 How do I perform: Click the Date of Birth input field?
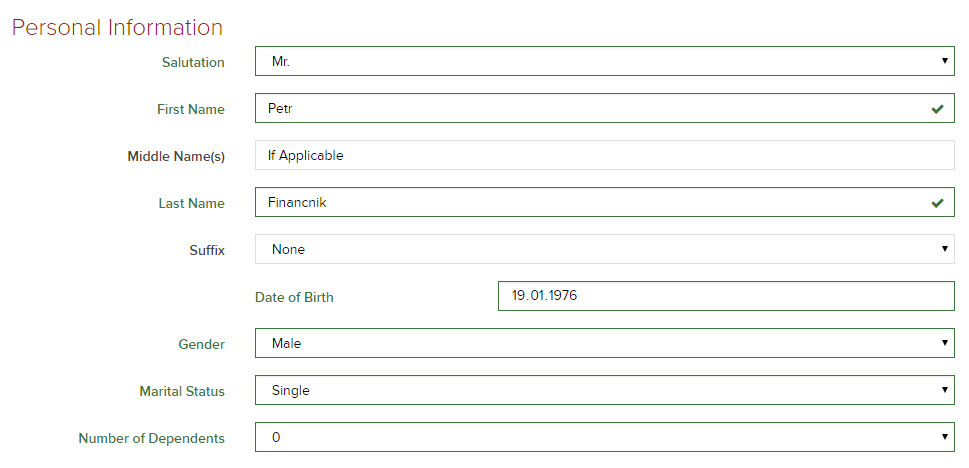[725, 296]
